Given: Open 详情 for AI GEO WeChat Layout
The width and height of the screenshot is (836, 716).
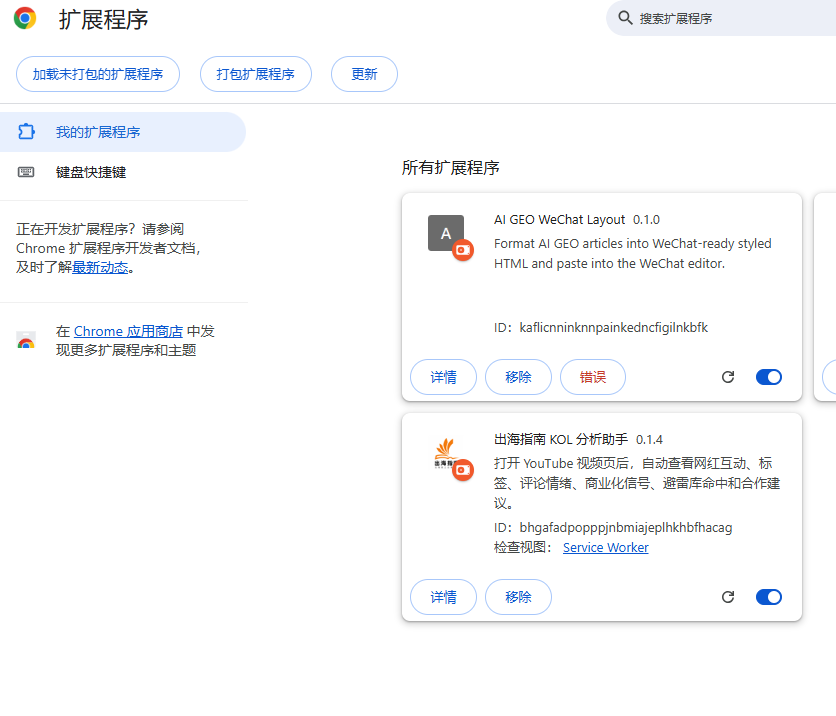Looking at the screenshot, I should [443, 377].
